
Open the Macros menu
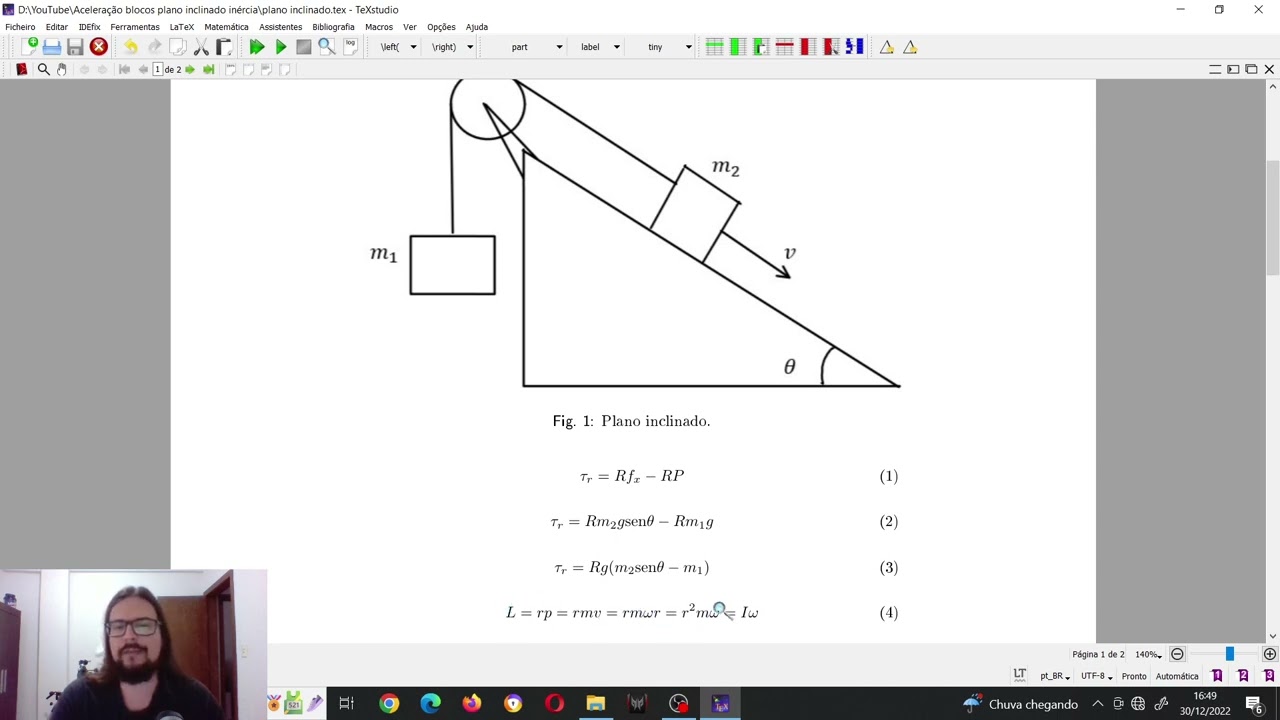[x=379, y=27]
